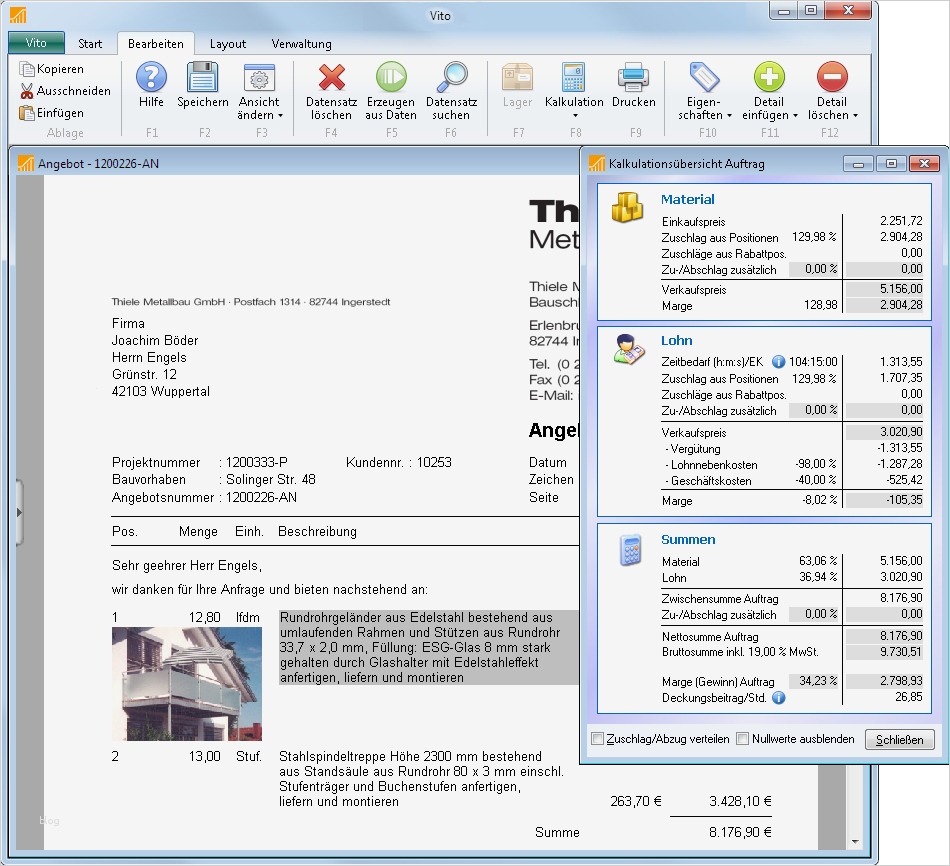Click the Hilfe help icon
The image size is (950, 866).
coord(151,78)
